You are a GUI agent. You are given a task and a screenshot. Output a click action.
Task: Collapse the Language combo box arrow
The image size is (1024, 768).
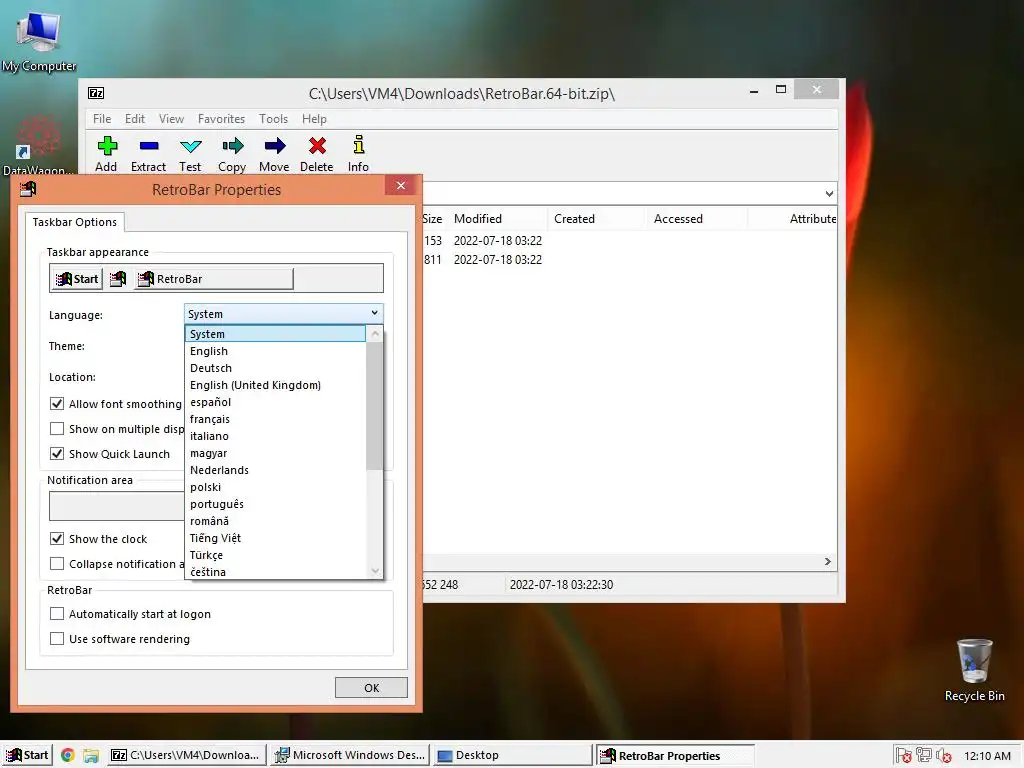click(374, 313)
